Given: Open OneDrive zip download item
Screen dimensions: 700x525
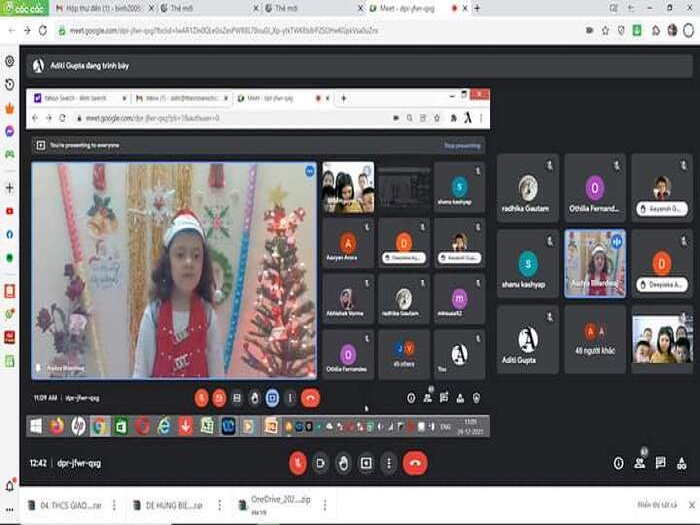Looking at the screenshot, I should (x=275, y=504).
